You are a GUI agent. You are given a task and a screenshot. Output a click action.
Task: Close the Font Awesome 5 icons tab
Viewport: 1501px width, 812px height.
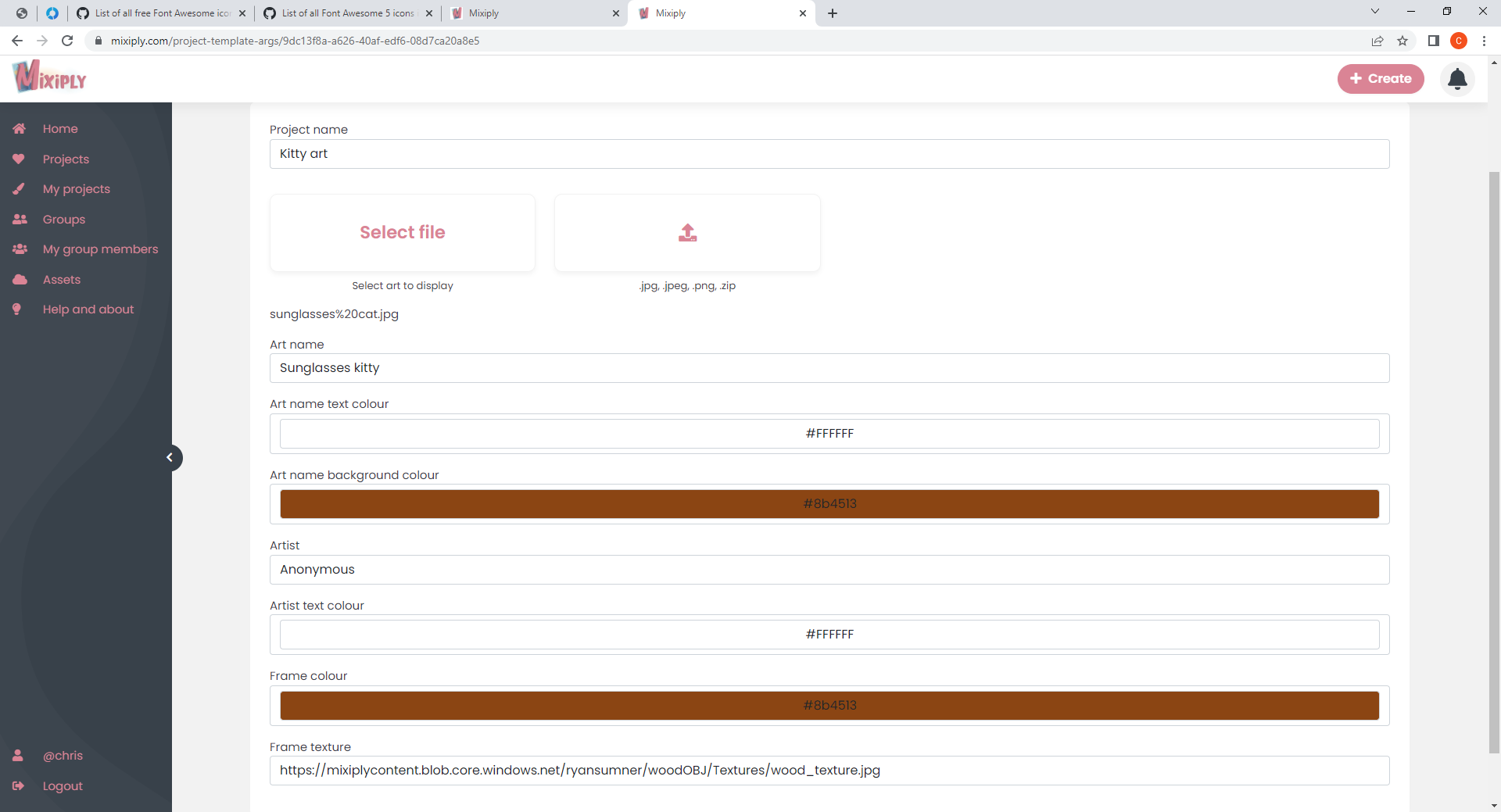pos(429,13)
